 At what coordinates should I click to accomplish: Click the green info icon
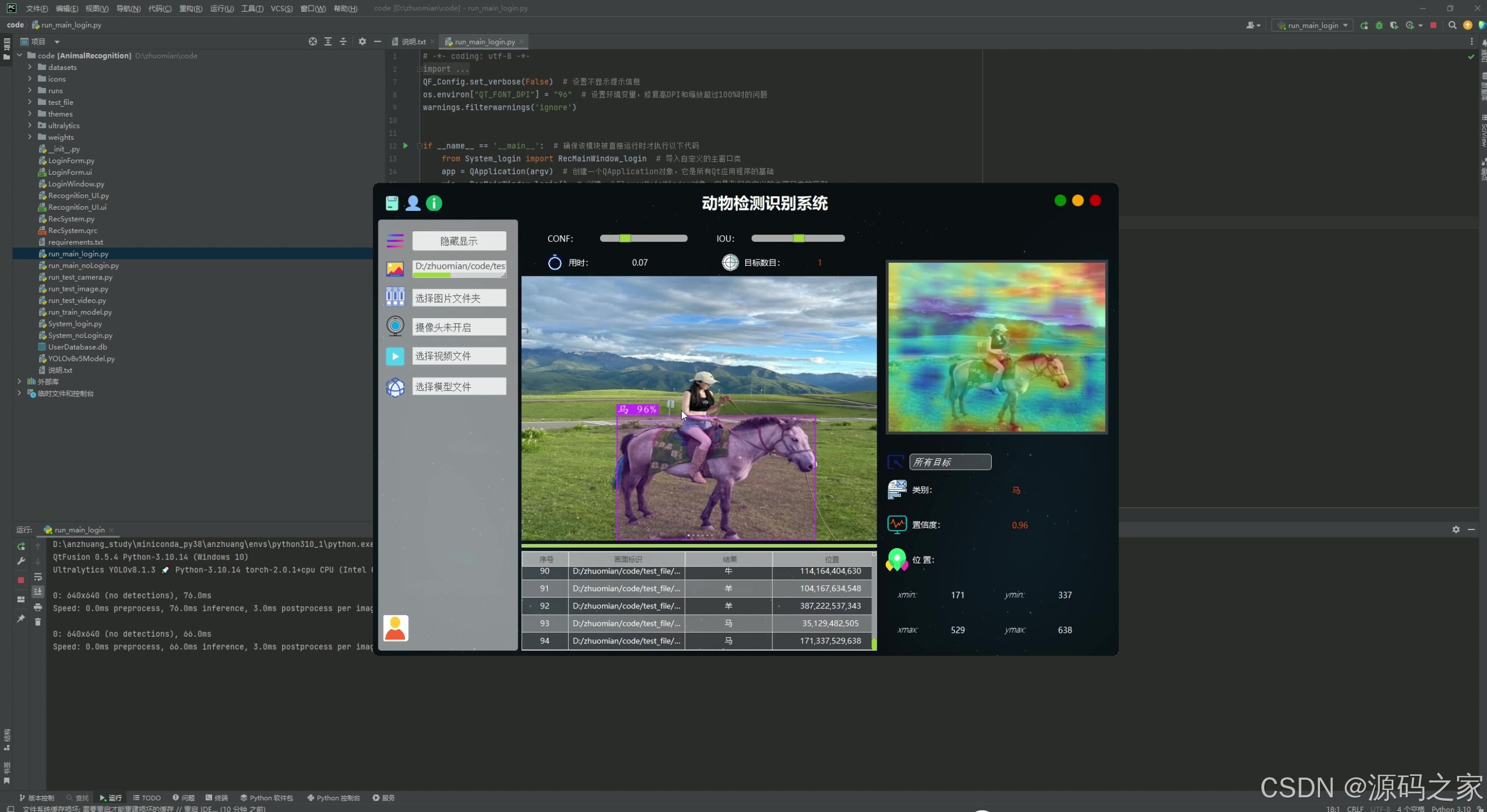pyautogui.click(x=434, y=203)
